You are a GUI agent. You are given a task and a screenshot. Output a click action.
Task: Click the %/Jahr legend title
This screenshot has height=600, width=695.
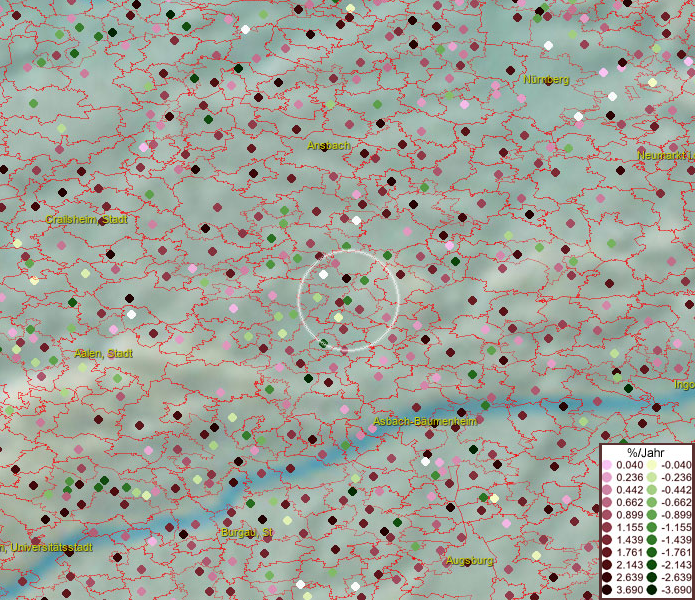[645, 452]
